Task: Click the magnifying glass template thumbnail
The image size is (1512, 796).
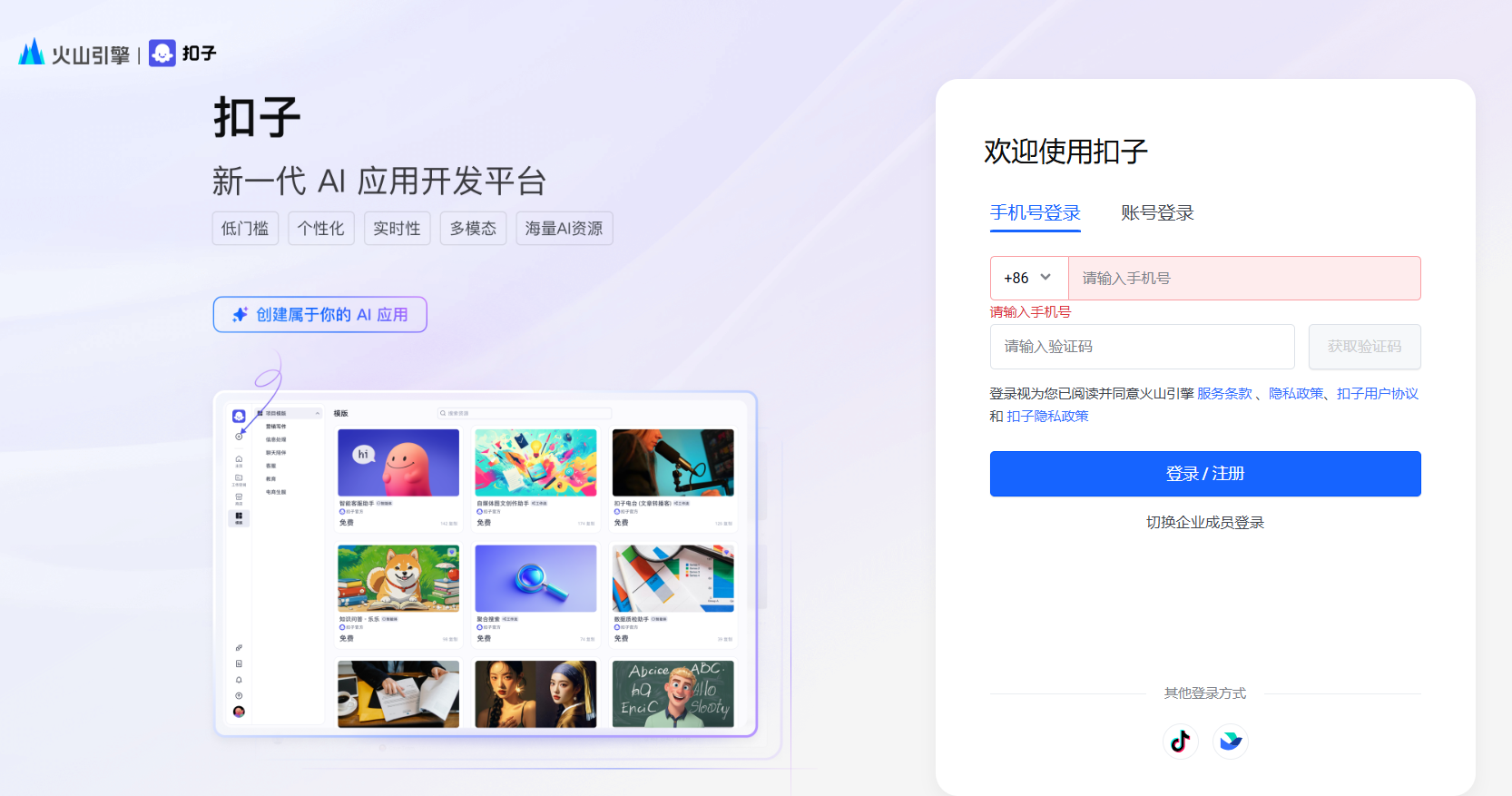Action: [535, 578]
